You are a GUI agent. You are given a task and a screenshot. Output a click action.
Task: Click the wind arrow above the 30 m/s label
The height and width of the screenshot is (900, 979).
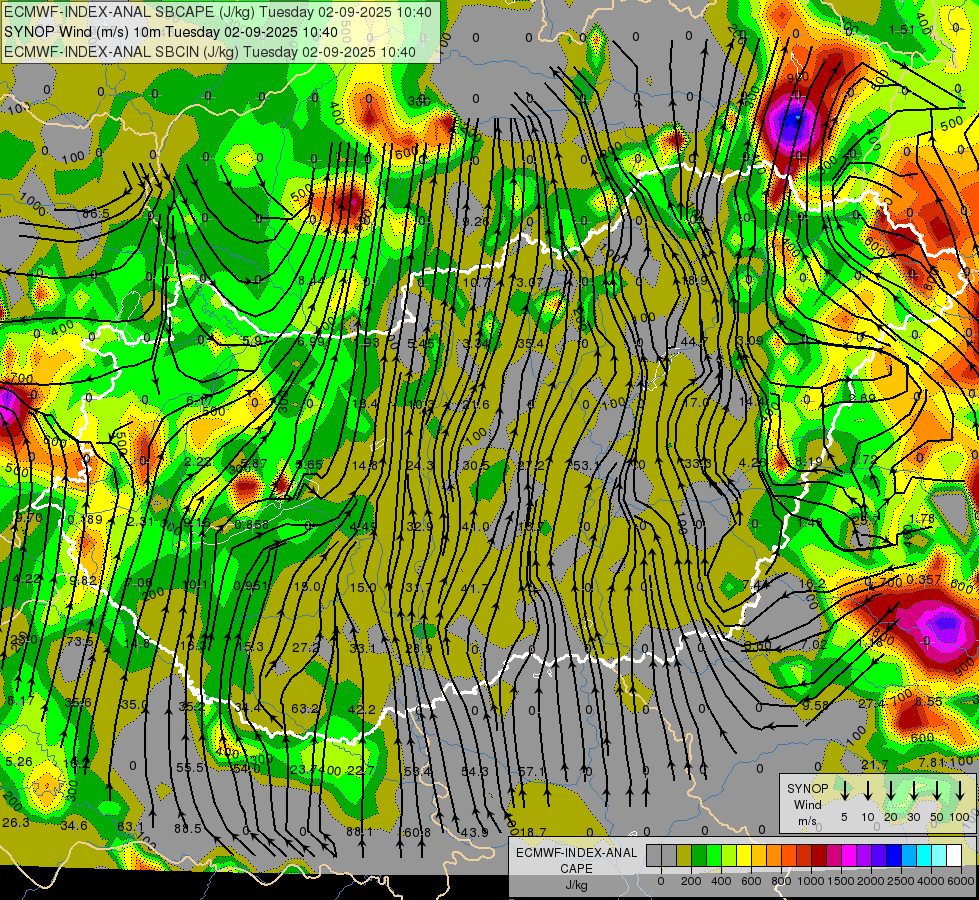click(x=914, y=790)
